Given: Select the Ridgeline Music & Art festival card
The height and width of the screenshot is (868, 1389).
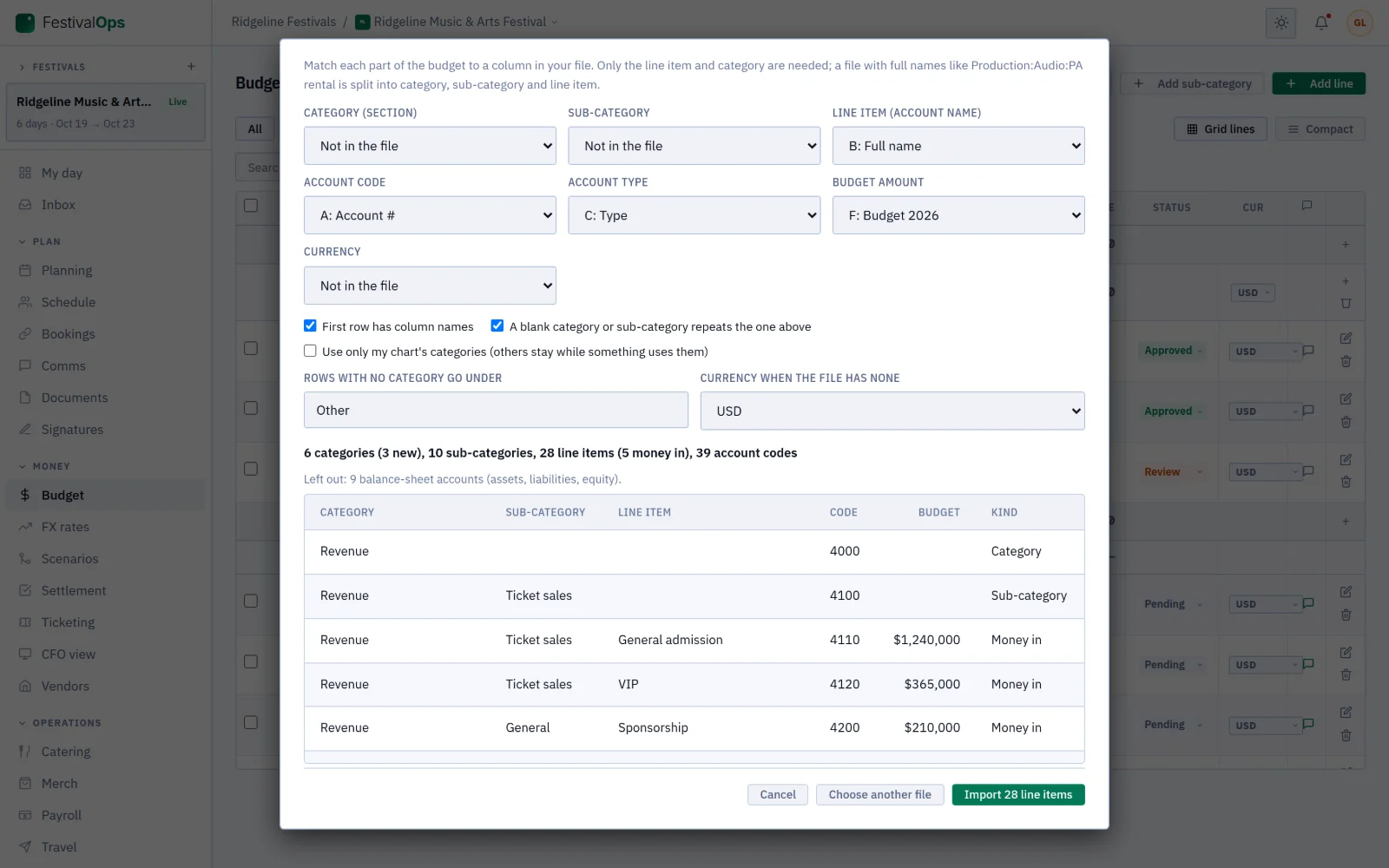Looking at the screenshot, I should tap(106, 112).
